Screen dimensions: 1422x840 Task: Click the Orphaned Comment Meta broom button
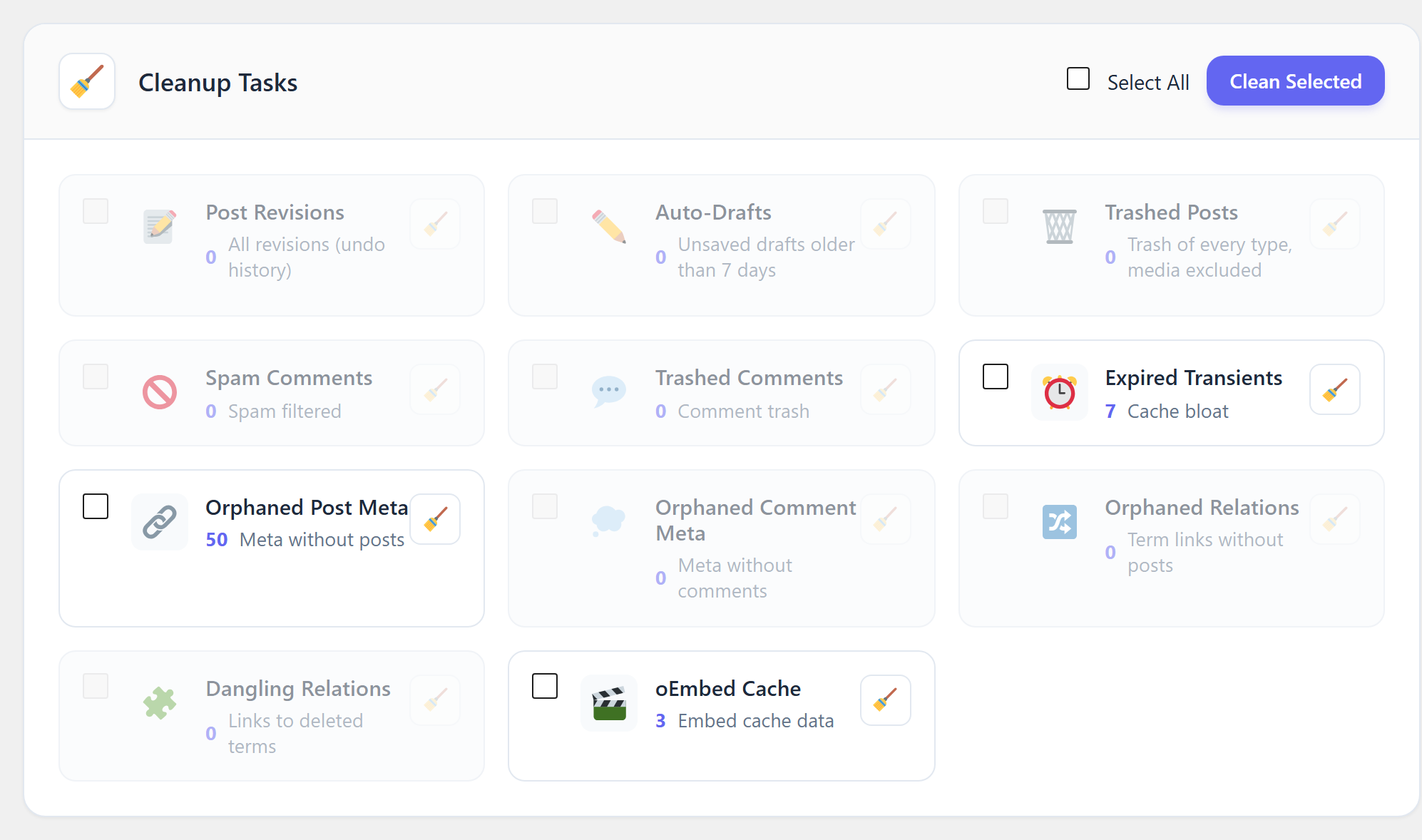tap(885, 519)
